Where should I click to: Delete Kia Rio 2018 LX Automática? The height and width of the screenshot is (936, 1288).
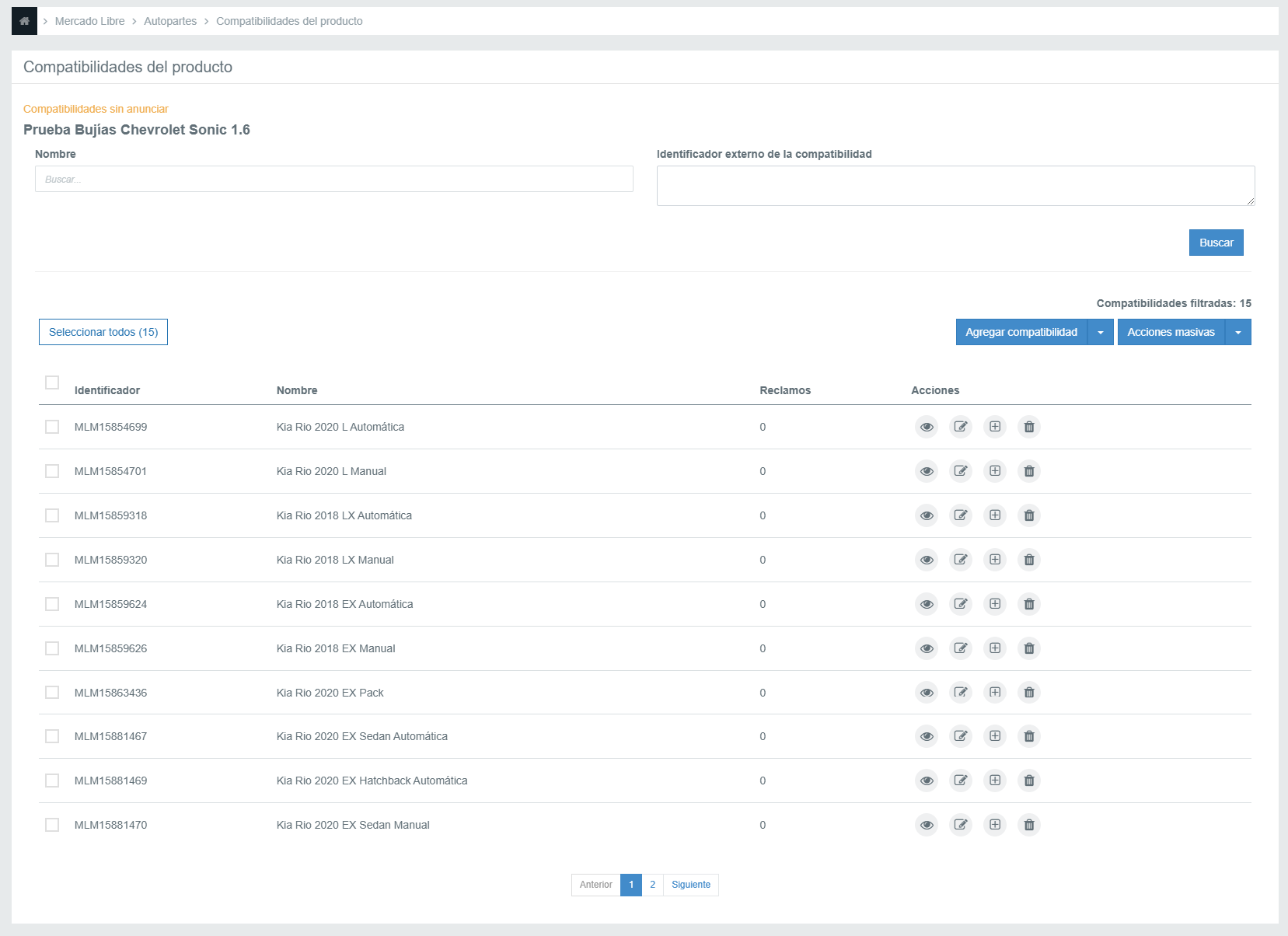1029,515
